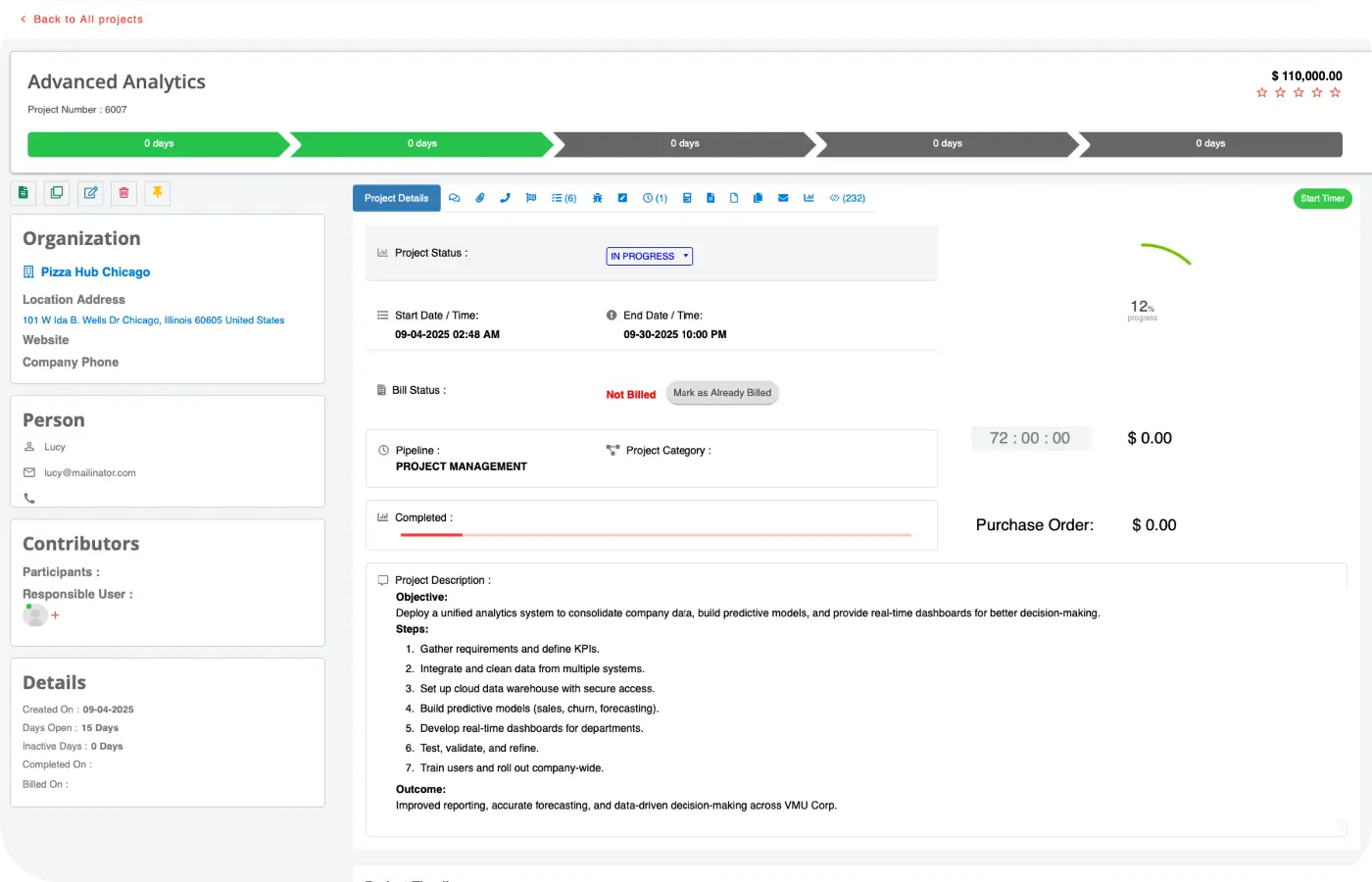Image resolution: width=1372 pixels, height=882 pixels.
Task: Click the green duplicate project icon
Action: [57, 193]
